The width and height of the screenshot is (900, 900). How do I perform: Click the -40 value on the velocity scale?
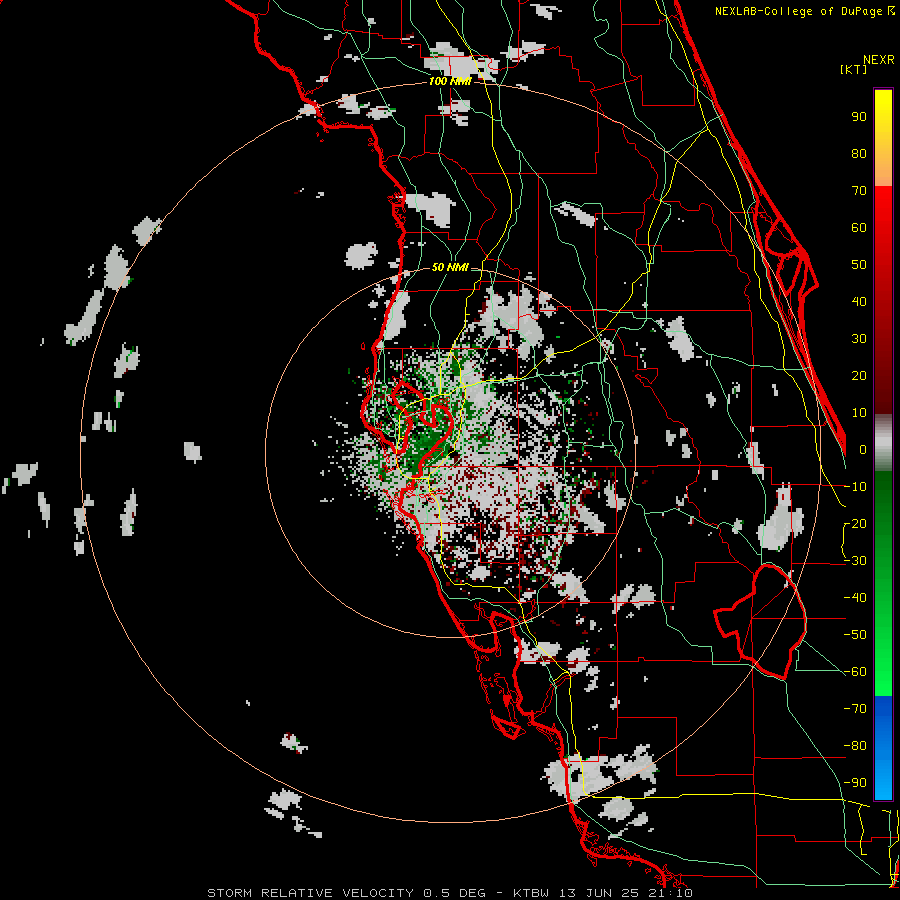pyautogui.click(x=855, y=598)
